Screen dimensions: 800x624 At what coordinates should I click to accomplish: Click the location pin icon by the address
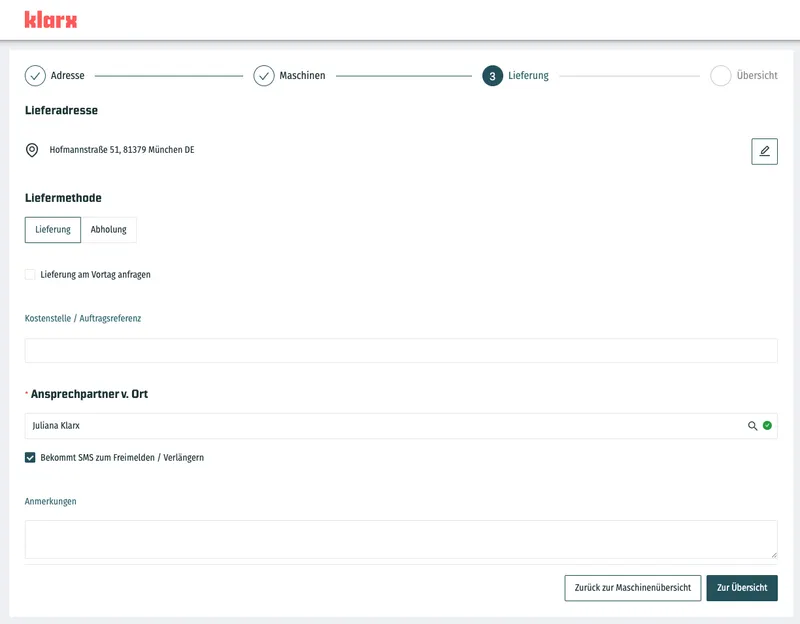point(32,150)
